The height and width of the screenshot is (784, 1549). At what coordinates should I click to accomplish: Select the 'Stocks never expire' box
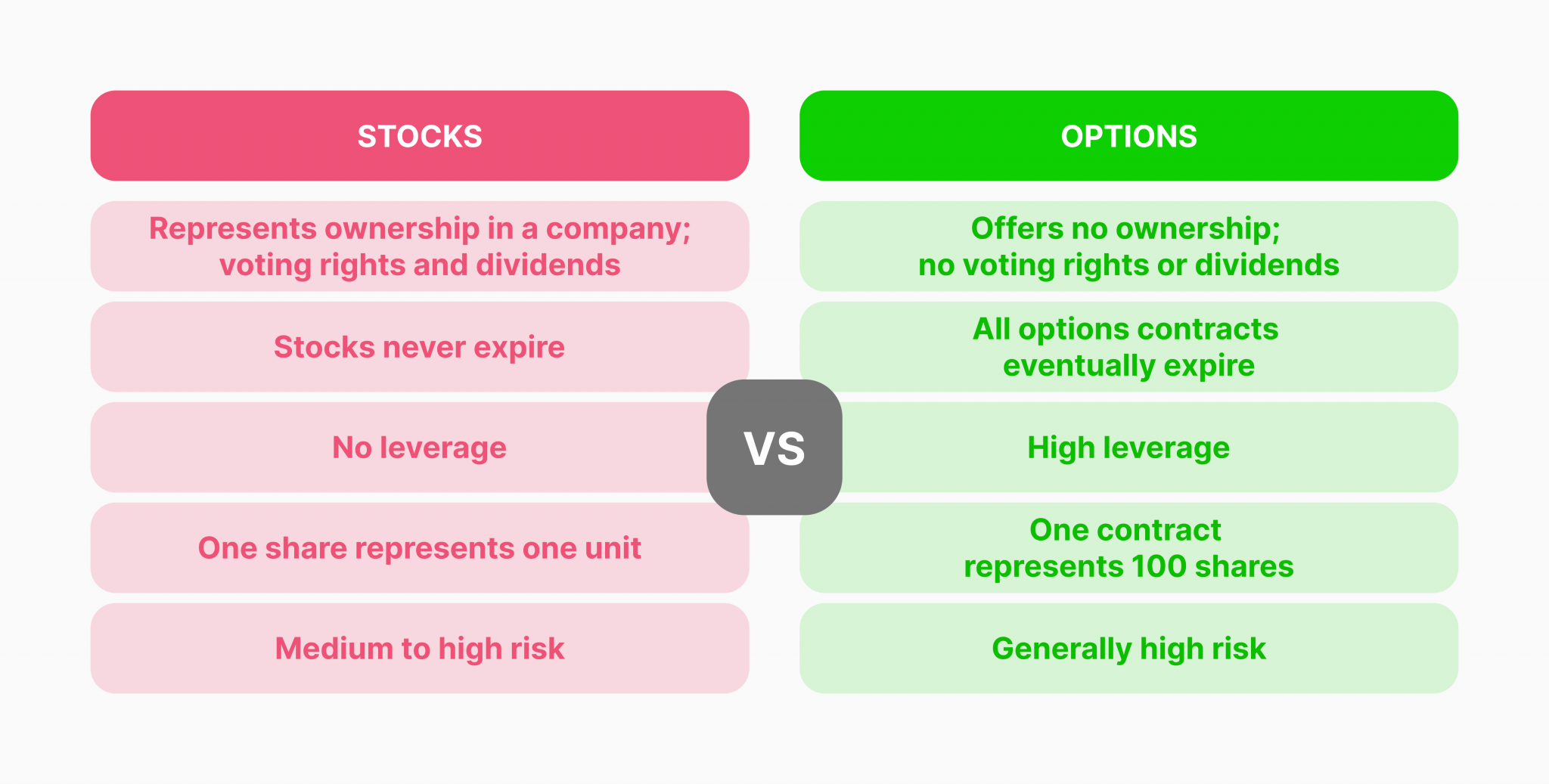coord(420,347)
